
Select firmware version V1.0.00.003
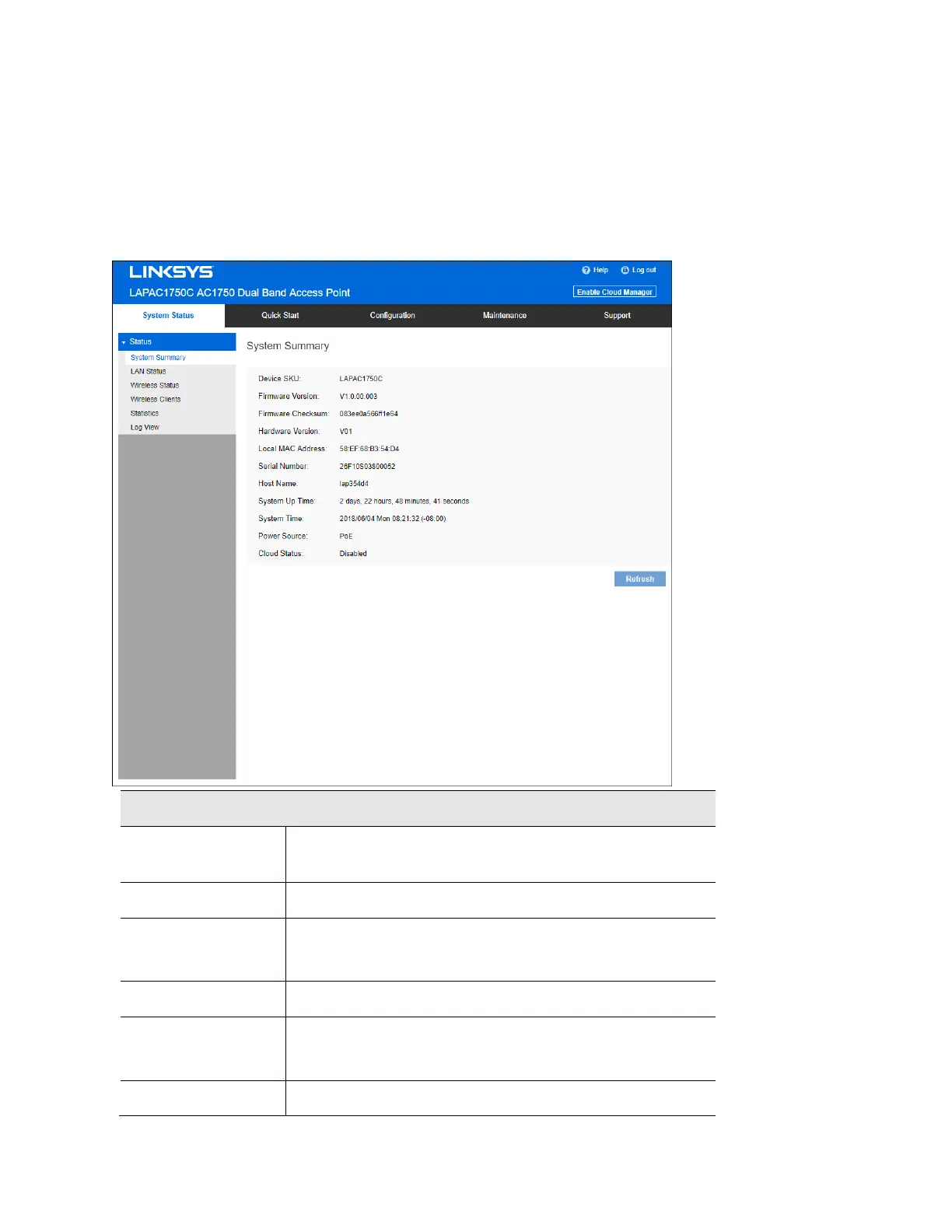coord(359,397)
